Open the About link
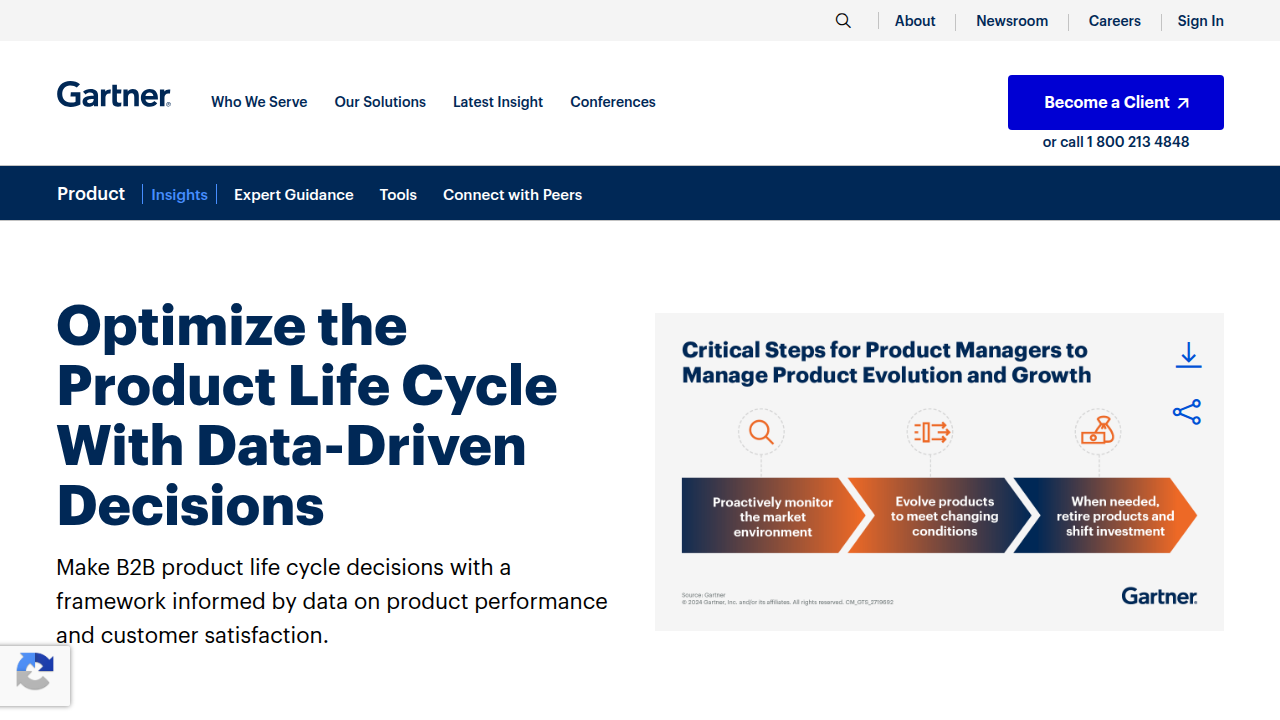 point(915,21)
